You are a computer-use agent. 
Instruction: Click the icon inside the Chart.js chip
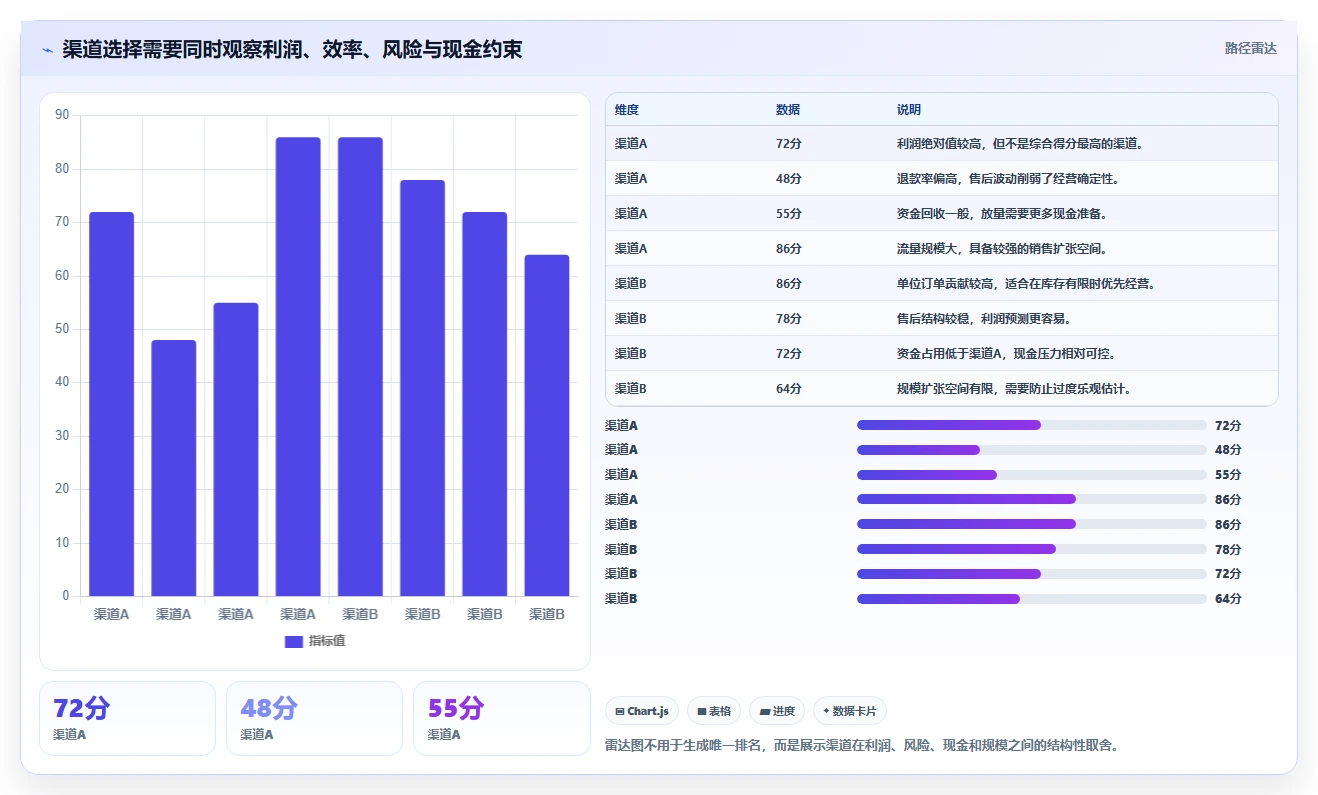click(x=620, y=712)
